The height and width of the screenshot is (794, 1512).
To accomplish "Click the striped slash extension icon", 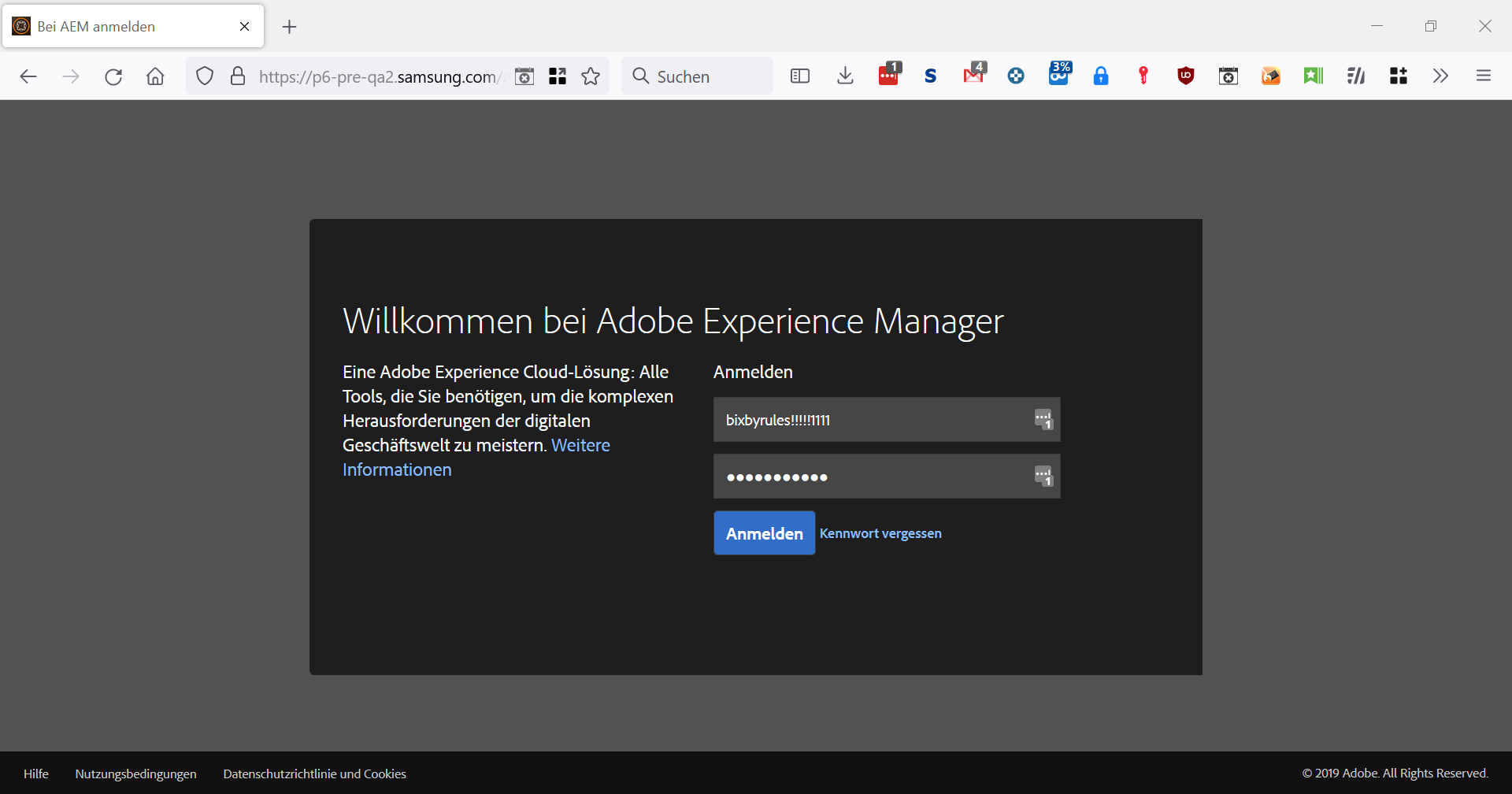I will pos(1356,76).
